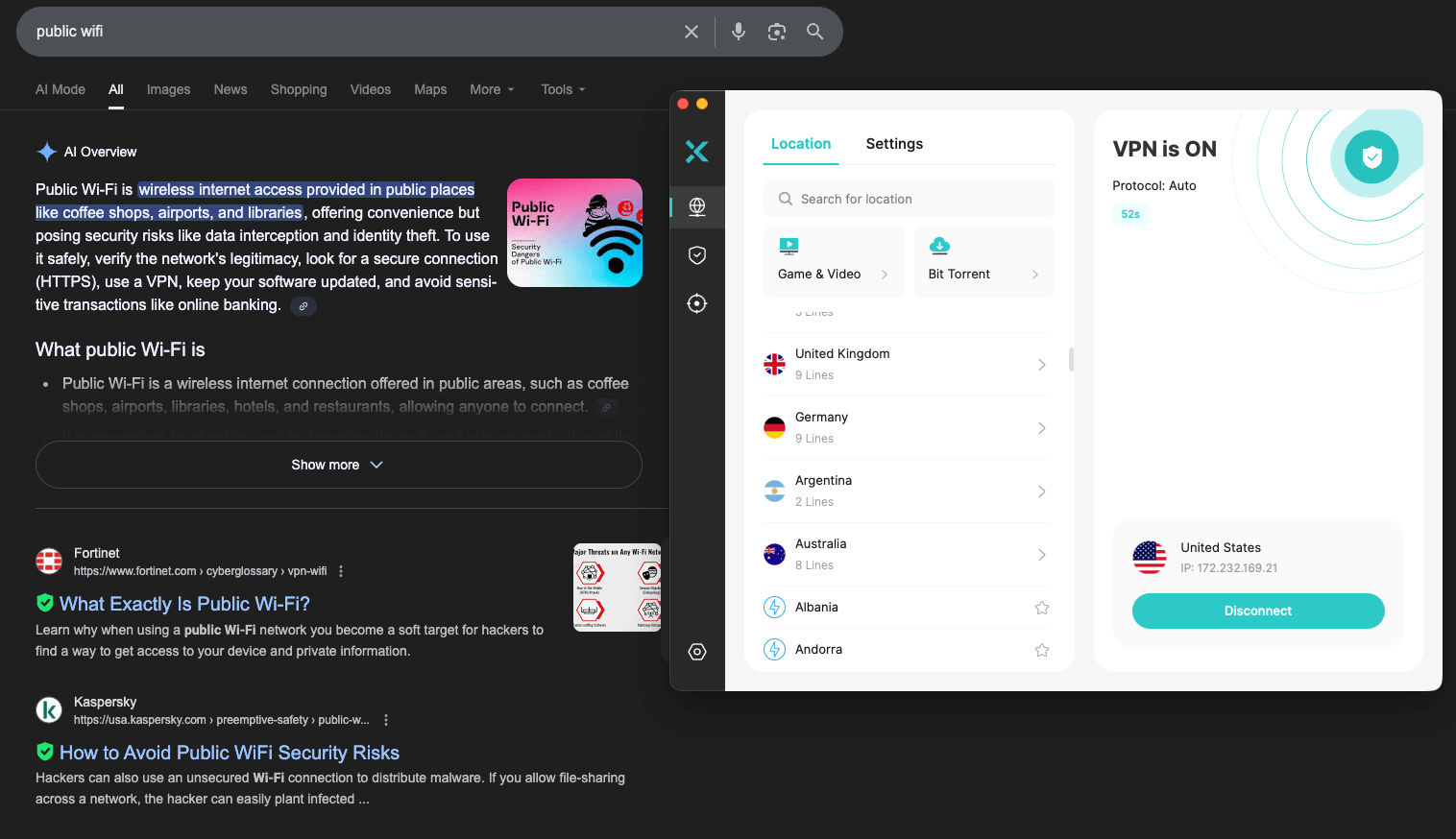Clear the search query with X icon
1456x839 pixels.
tap(691, 32)
